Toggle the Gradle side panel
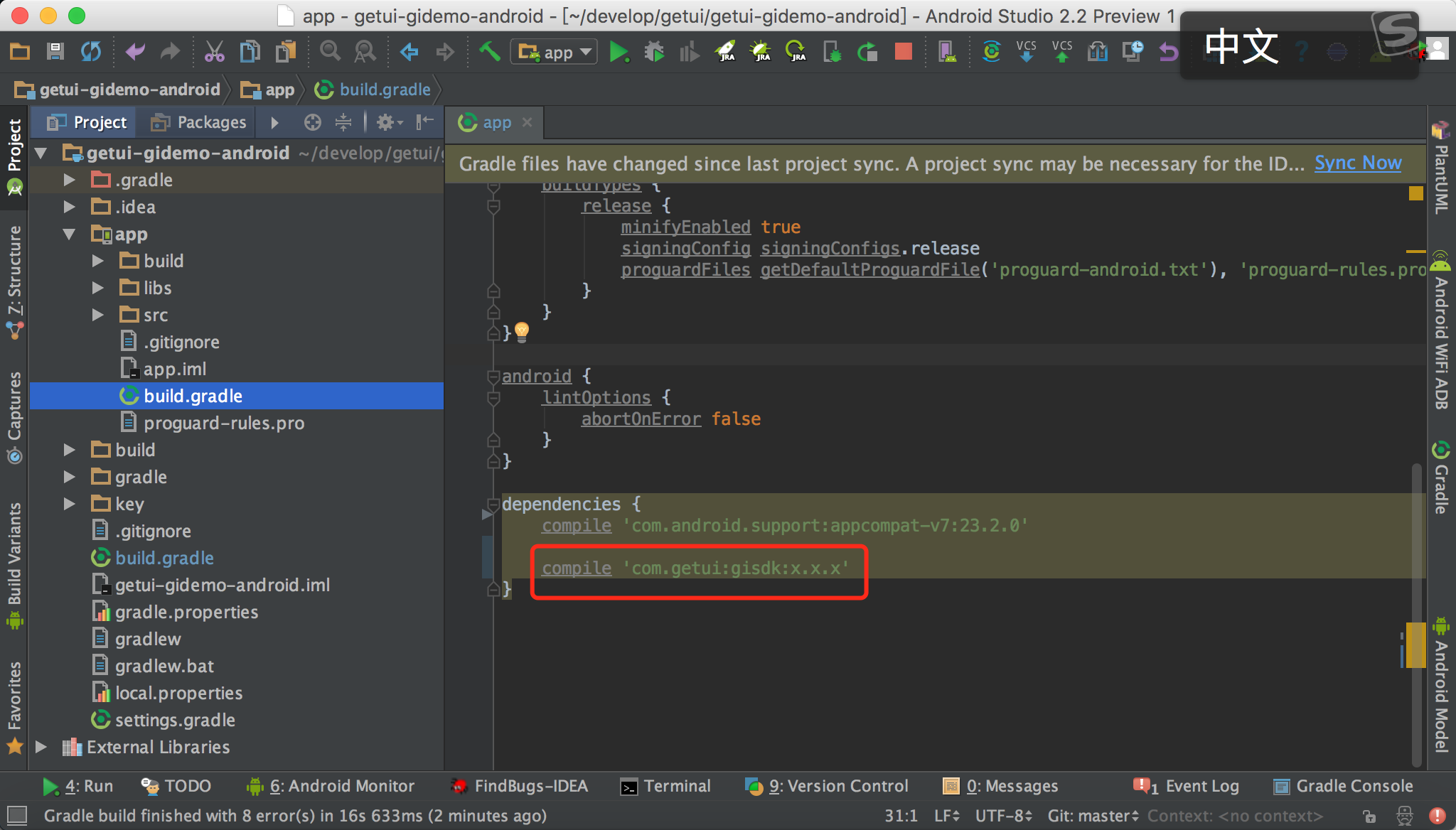 click(1441, 478)
